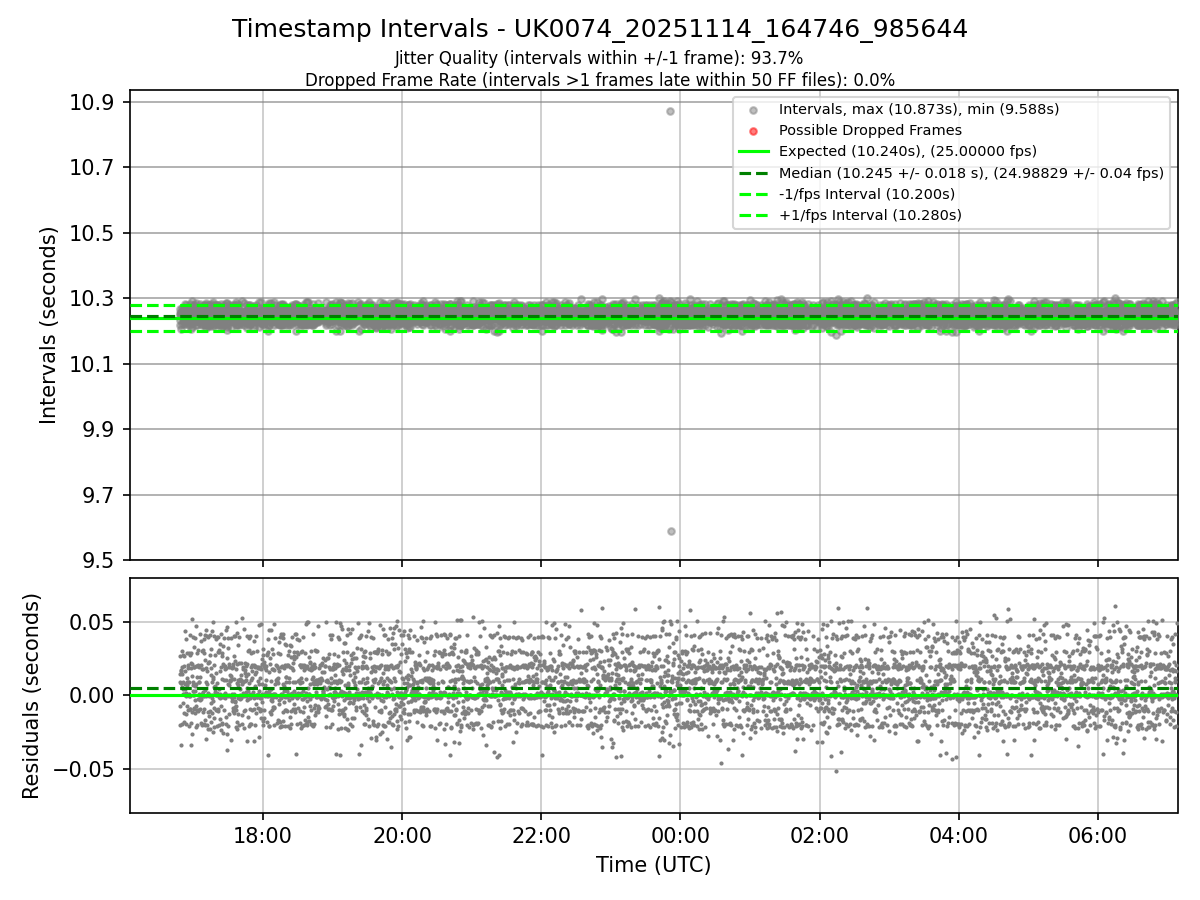
Task: Select legend entry 'Possible Dropped Frames'
Action: pyautogui.click(x=870, y=130)
